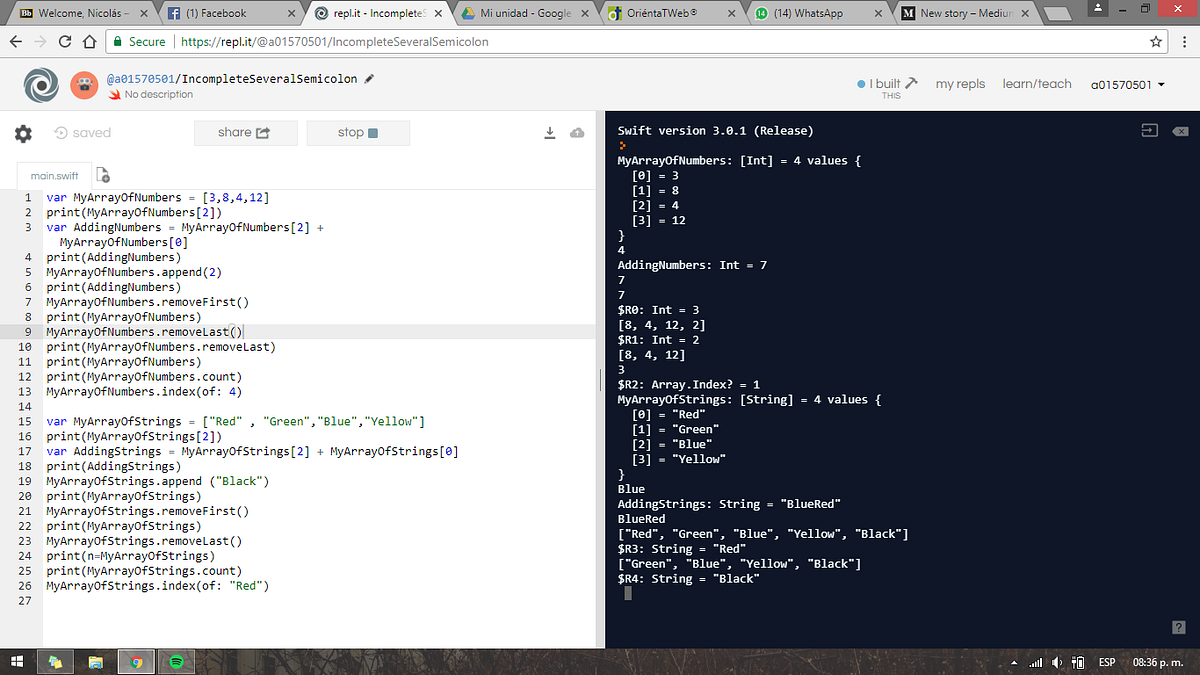Open the learn/teach link
Viewport: 1200px width, 675px height.
1037,84
